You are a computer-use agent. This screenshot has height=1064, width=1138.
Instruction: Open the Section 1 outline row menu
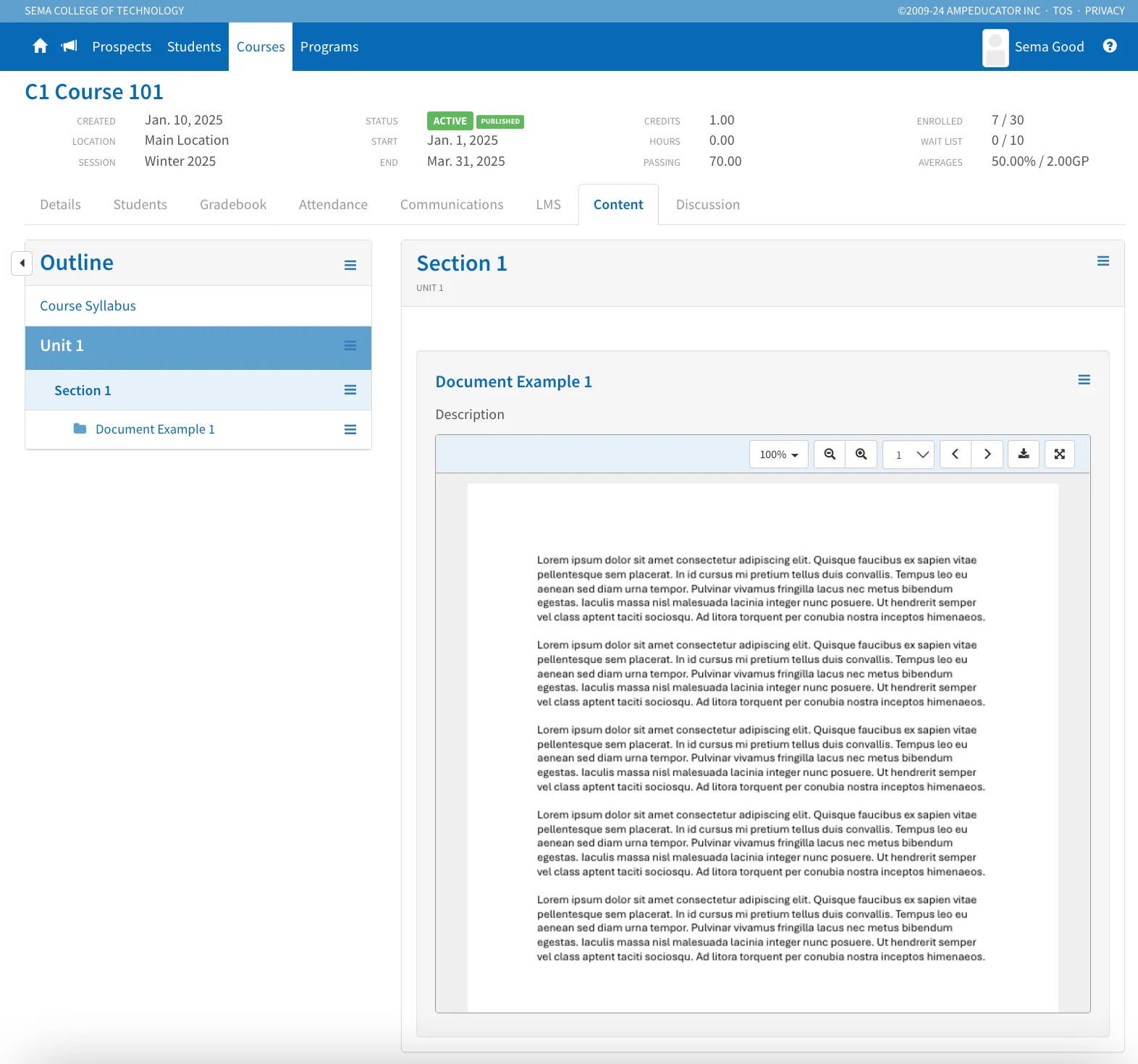click(x=350, y=390)
